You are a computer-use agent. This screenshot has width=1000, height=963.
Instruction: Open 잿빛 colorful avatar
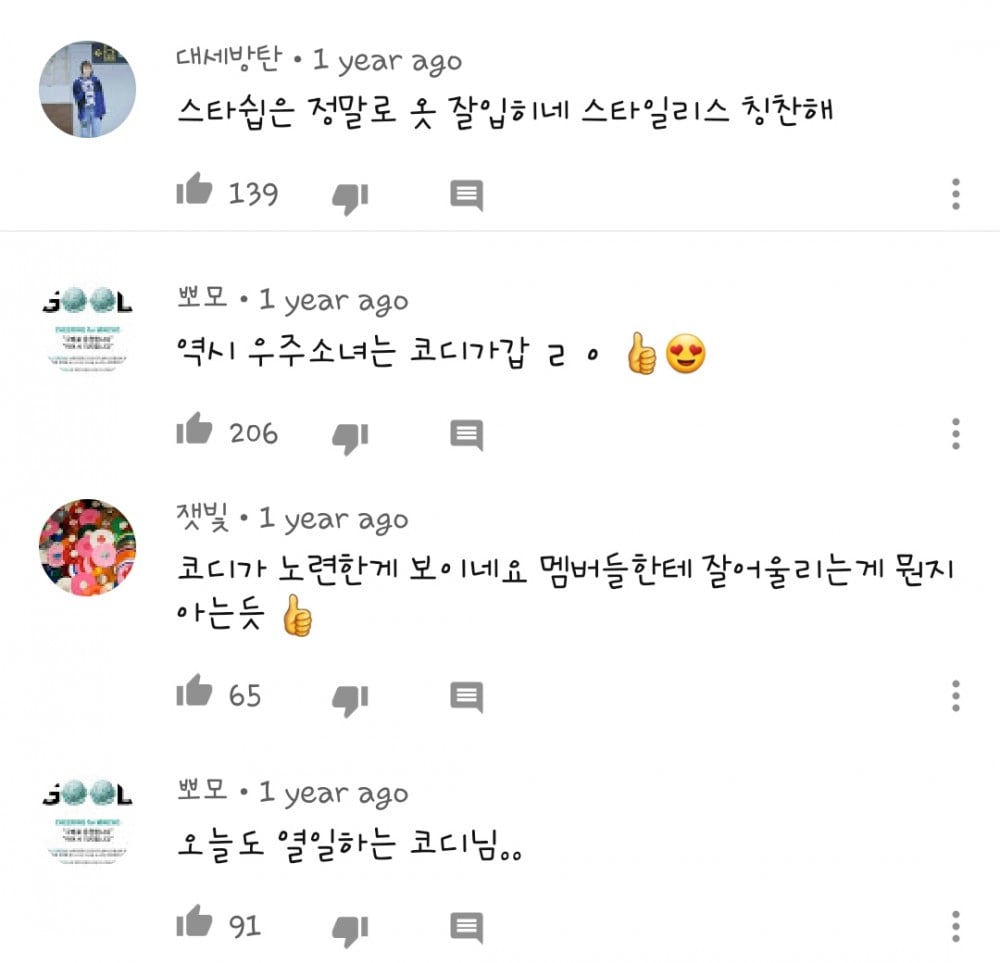pyautogui.click(x=87, y=547)
